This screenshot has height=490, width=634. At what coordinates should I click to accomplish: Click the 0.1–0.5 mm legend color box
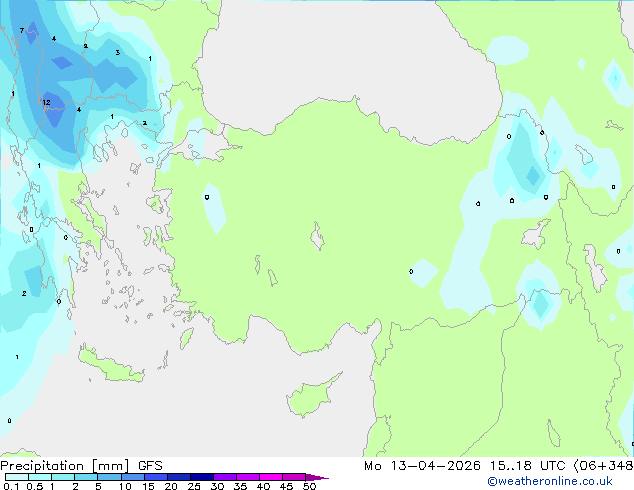pyautogui.click(x=17, y=477)
